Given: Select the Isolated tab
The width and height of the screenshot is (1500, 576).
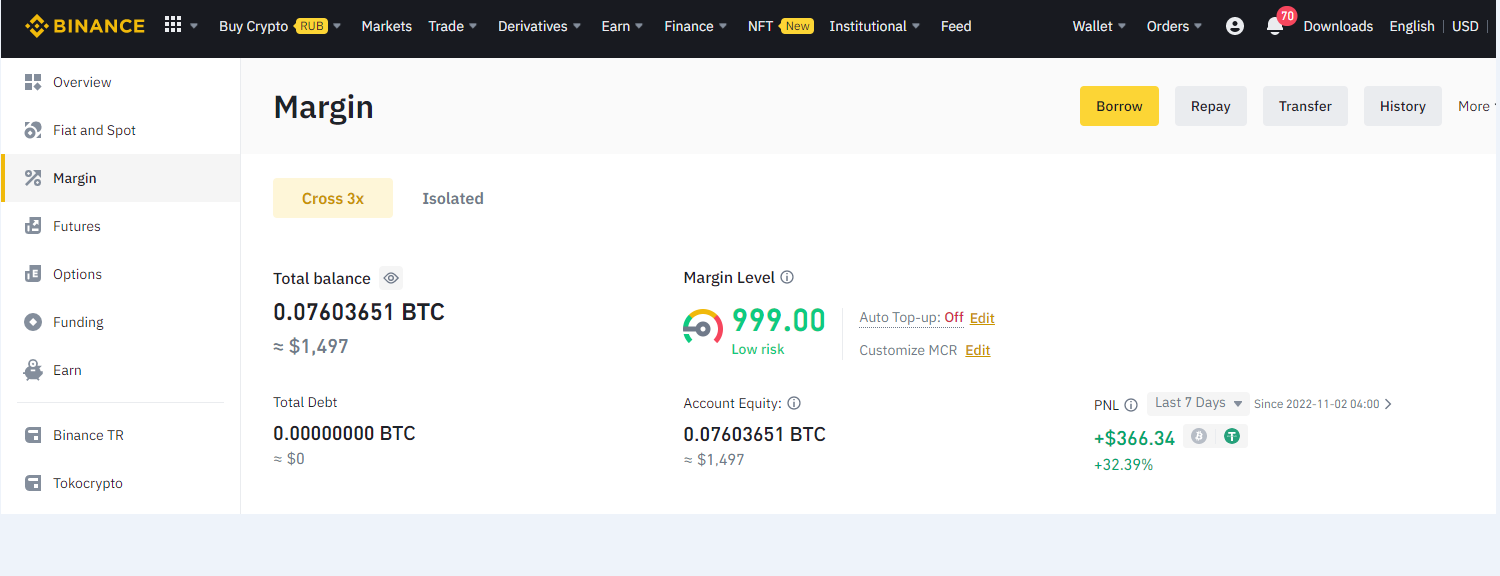Looking at the screenshot, I should [453, 198].
